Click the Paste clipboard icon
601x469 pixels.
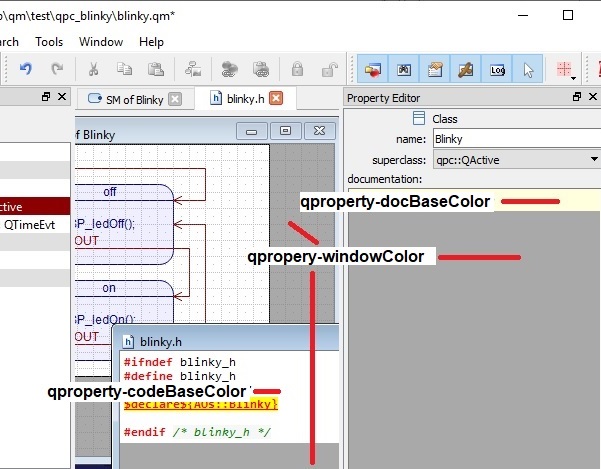pyautogui.click(x=156, y=69)
